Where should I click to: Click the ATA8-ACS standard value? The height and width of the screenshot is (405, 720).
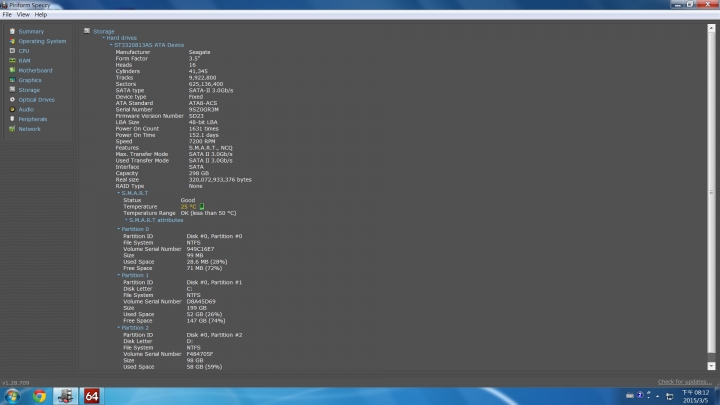[x=202, y=103]
